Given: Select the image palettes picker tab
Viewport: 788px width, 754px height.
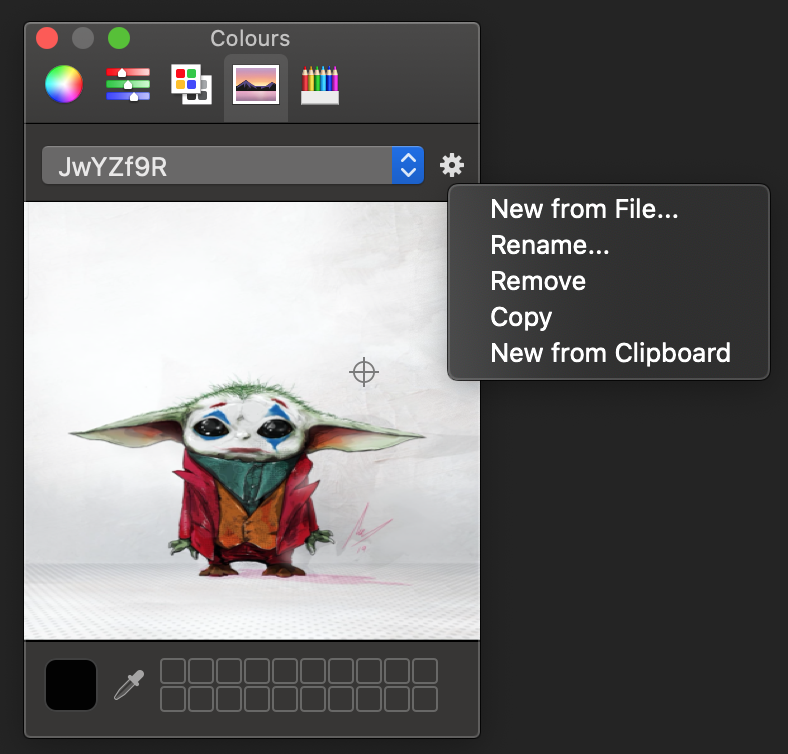Looking at the screenshot, I should pyautogui.click(x=256, y=84).
